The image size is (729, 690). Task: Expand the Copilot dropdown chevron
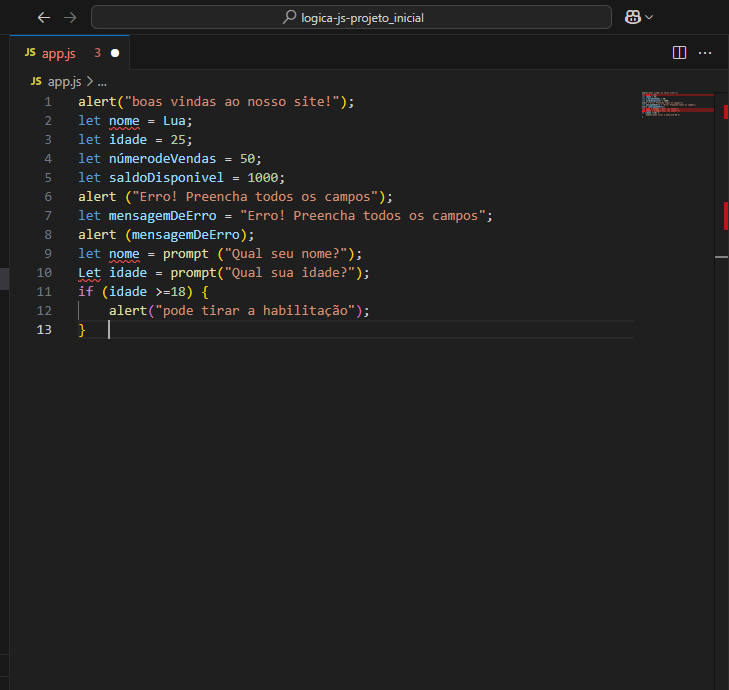click(x=649, y=18)
